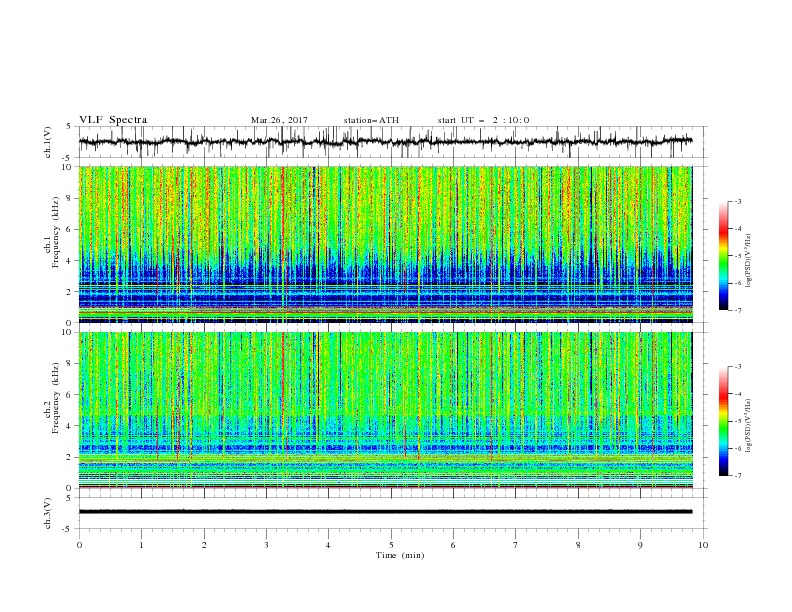Screen dimensions: 792x612
Task: Click the ch.2 spectrogram color scale bar
Action: (x=724, y=421)
